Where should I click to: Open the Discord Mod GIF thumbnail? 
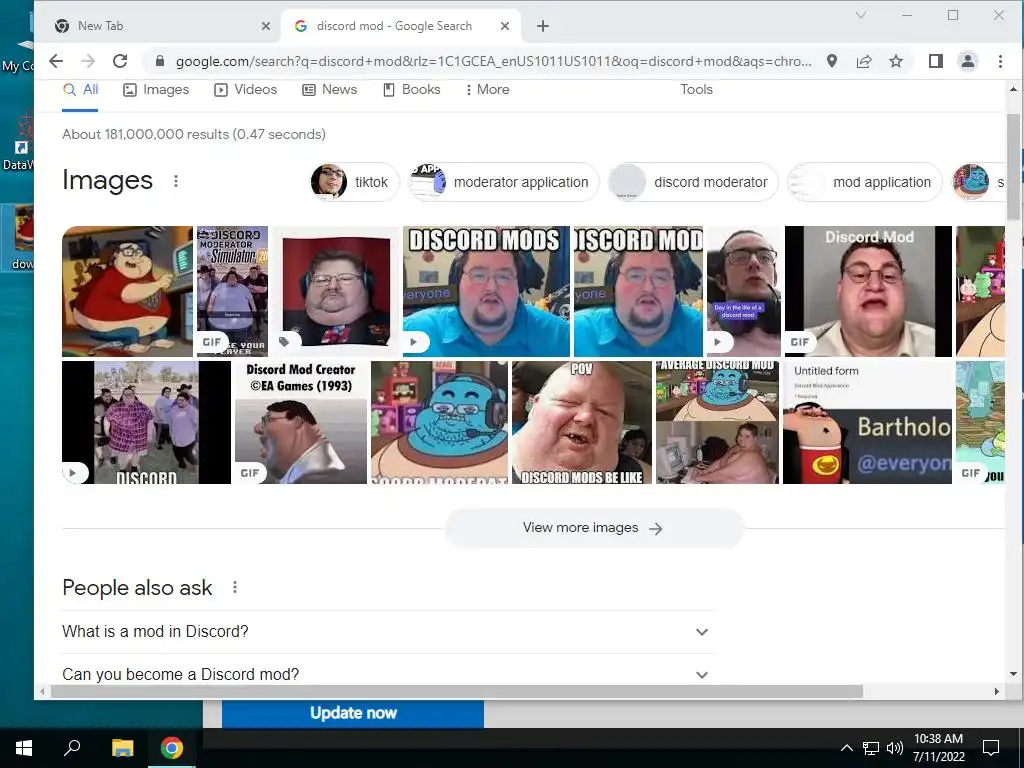coord(869,291)
